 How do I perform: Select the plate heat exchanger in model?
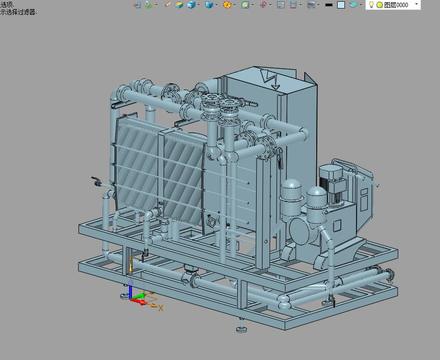point(160,172)
